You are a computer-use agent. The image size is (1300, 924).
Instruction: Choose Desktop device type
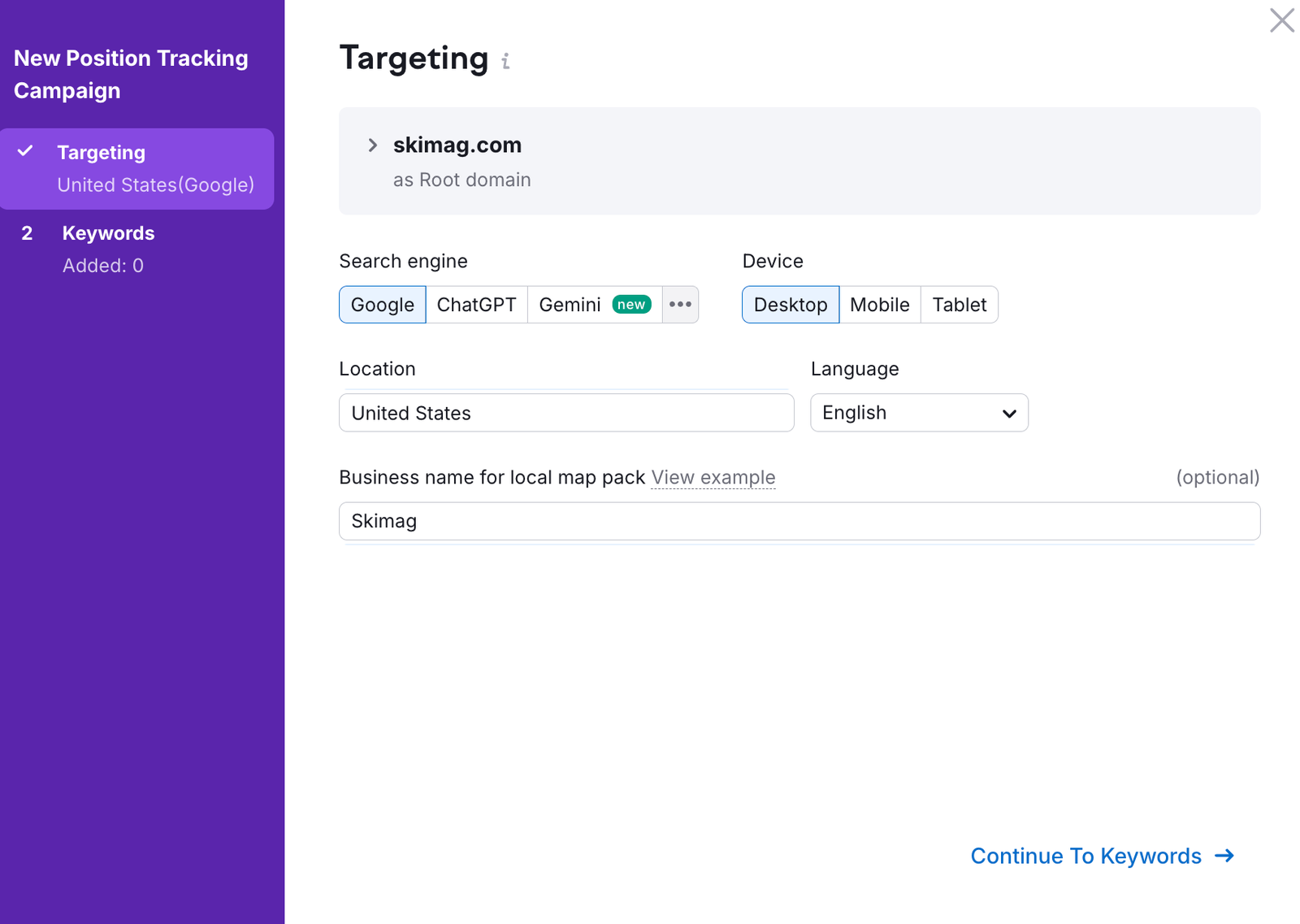791,305
